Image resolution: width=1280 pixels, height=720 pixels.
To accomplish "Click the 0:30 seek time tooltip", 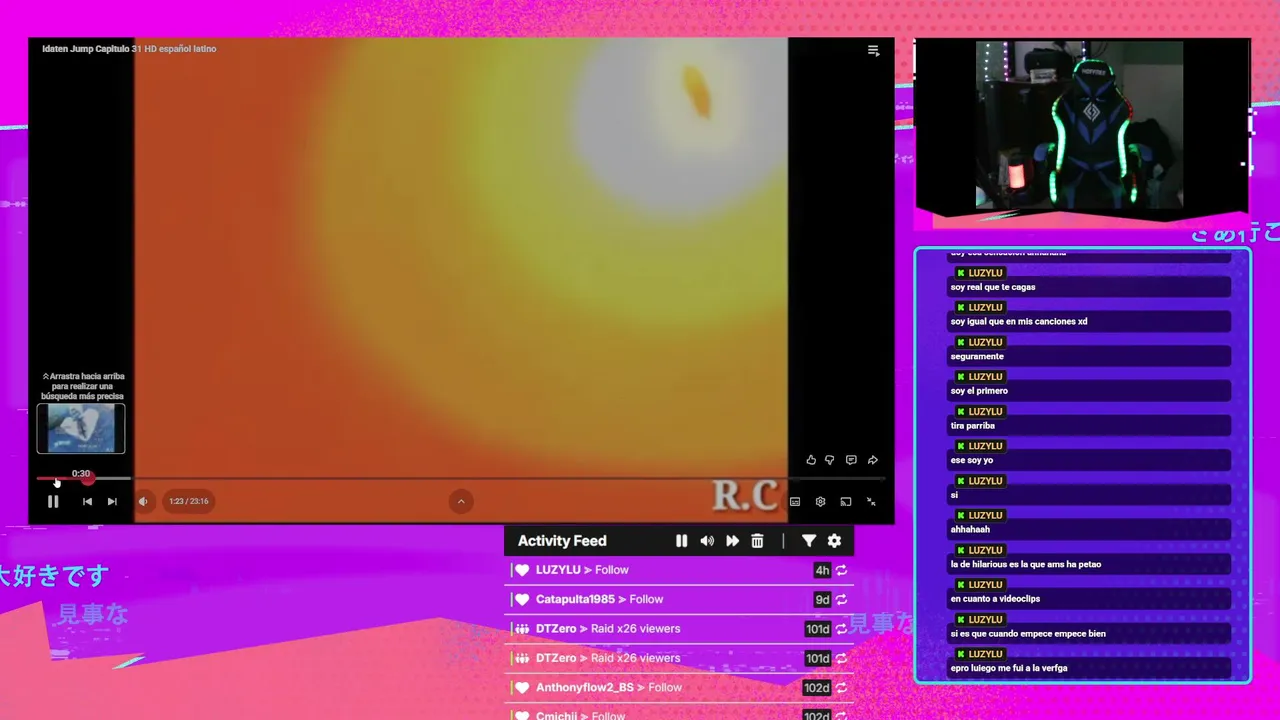I will (x=81, y=474).
